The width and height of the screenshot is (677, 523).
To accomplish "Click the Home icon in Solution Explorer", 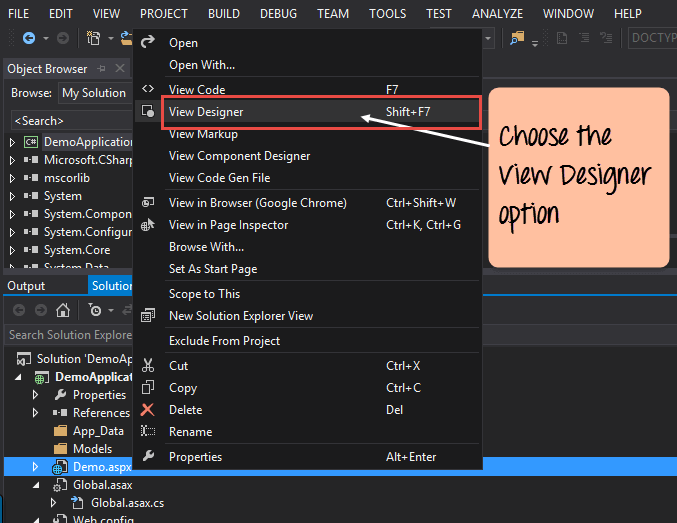I will pos(63,310).
